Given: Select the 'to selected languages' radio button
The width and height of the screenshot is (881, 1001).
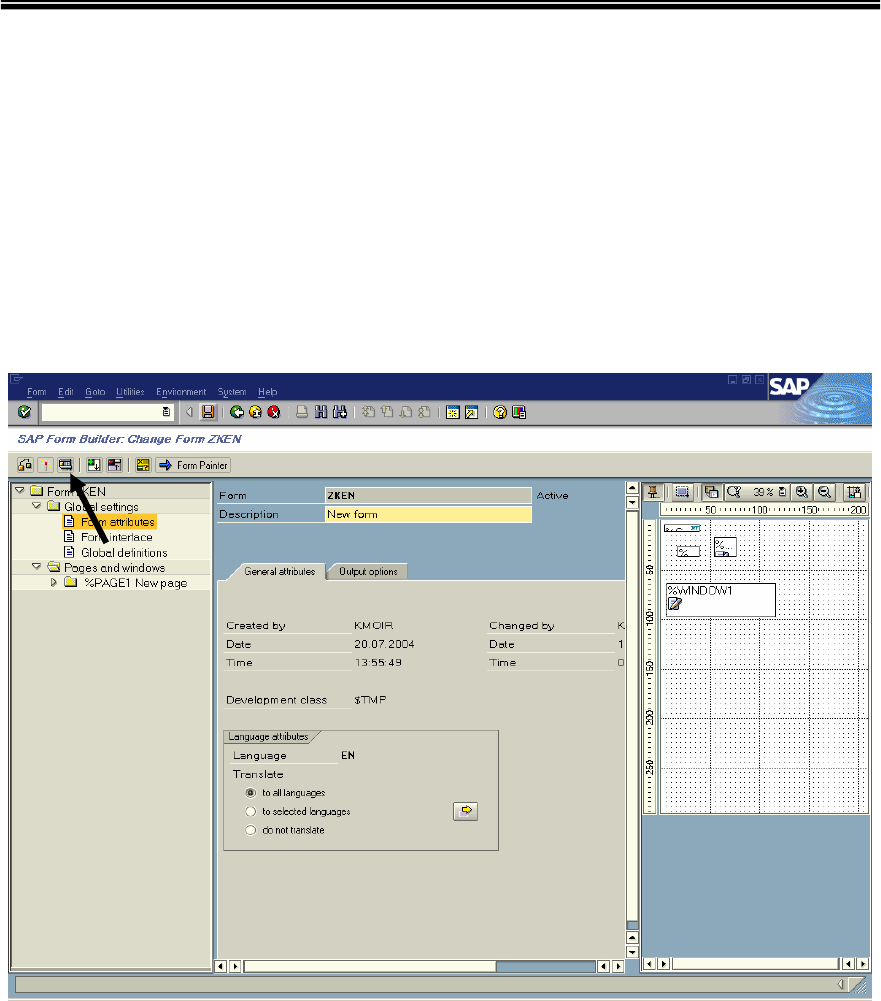Looking at the screenshot, I should (x=250, y=811).
